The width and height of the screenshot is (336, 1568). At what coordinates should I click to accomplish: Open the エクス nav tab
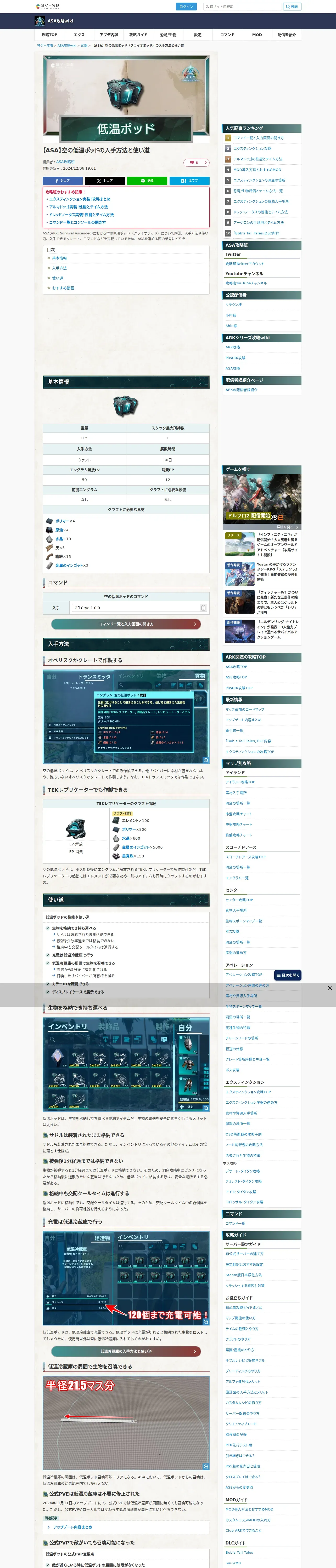(79, 35)
